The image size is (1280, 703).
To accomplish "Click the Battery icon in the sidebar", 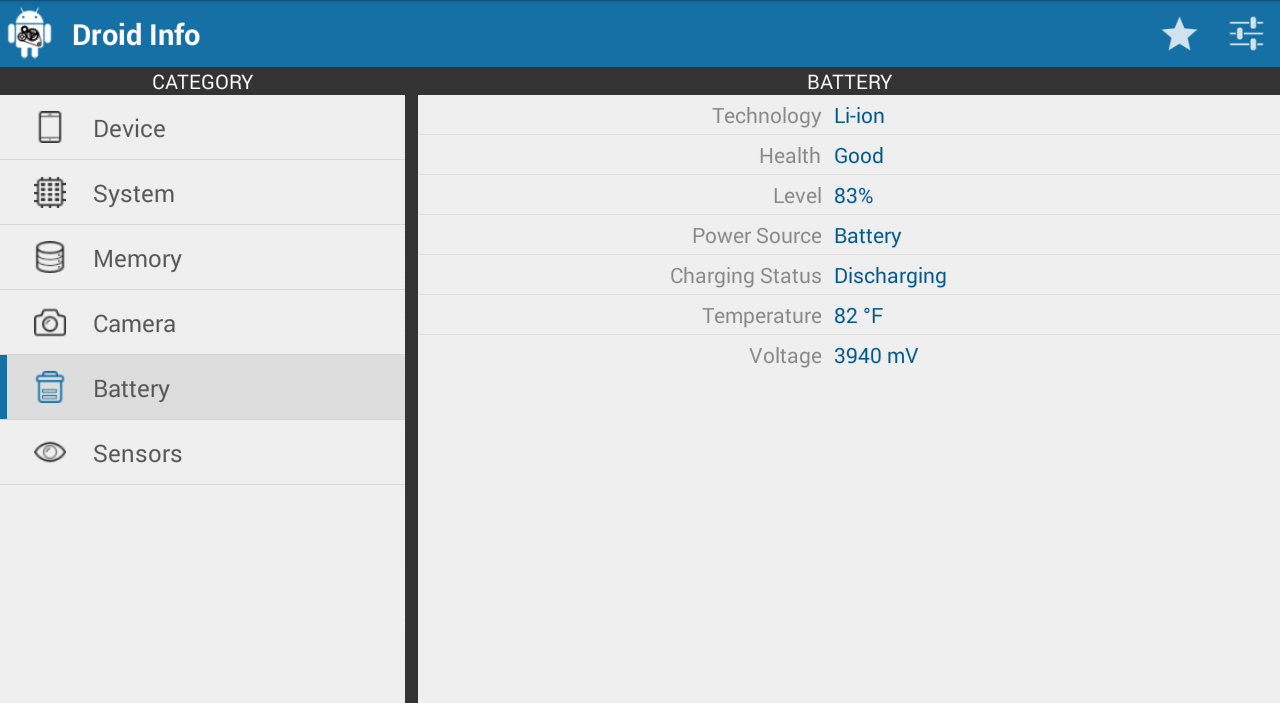I will tap(49, 387).
